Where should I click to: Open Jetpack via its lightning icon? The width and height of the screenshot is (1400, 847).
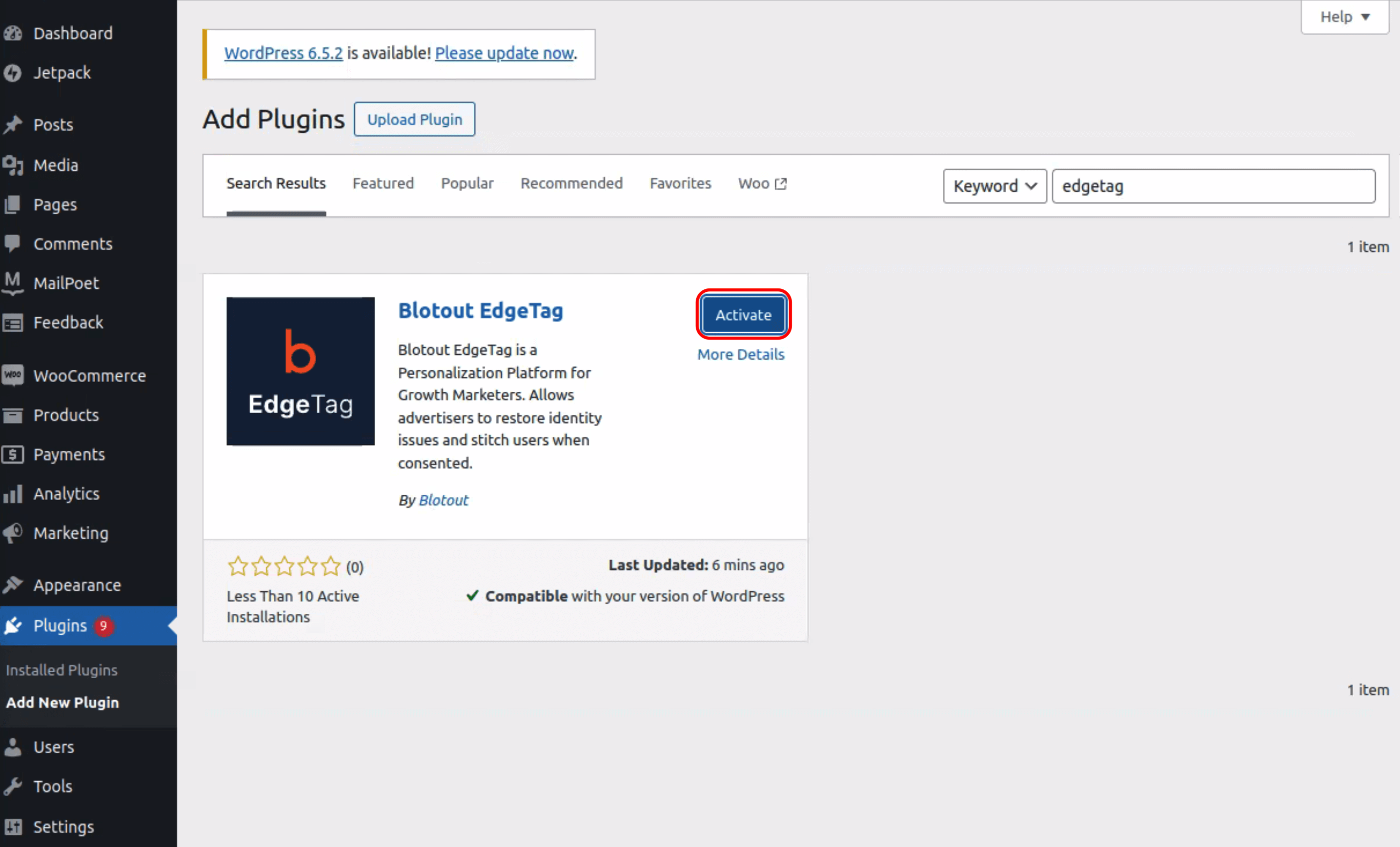click(x=13, y=73)
